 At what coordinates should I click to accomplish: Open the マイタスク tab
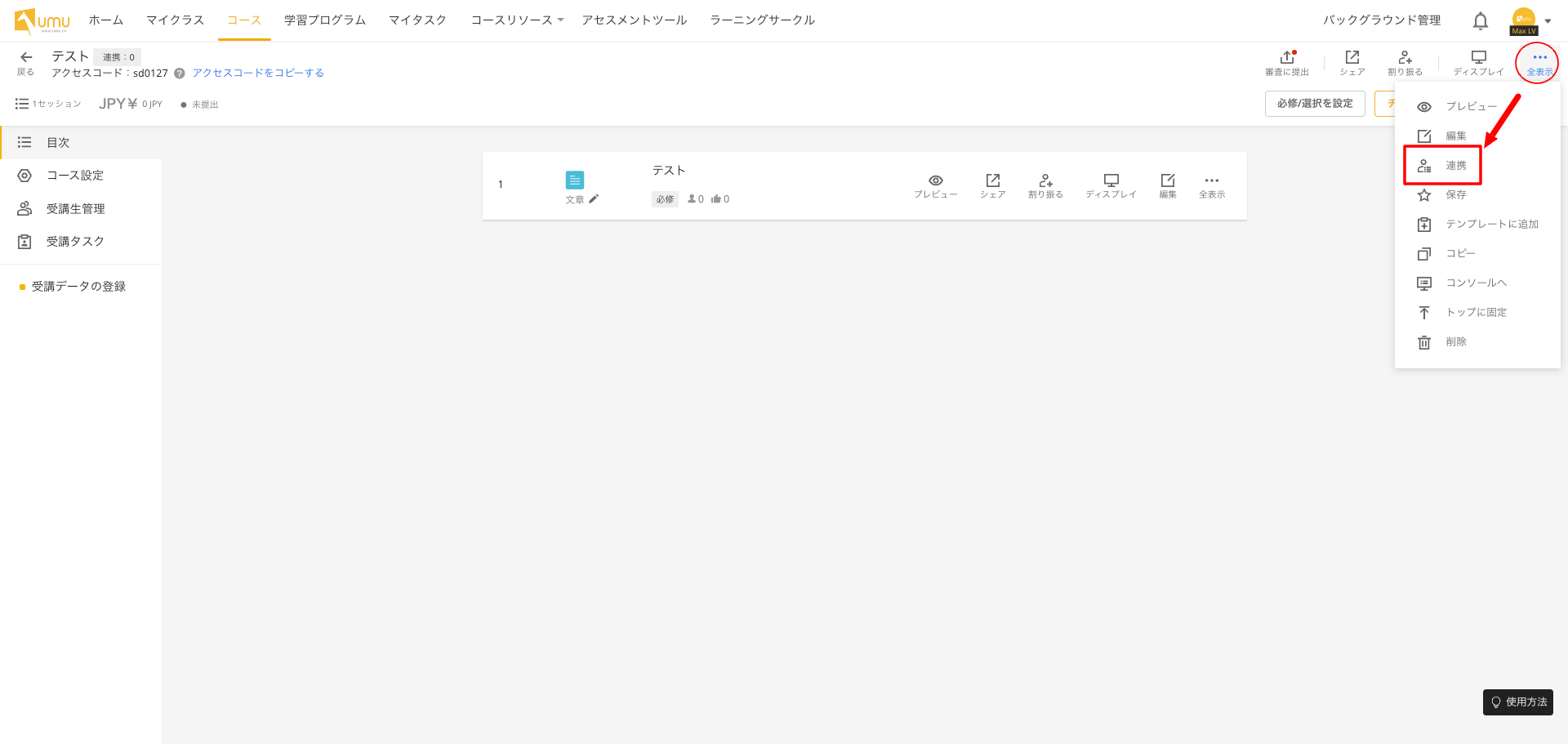418,20
